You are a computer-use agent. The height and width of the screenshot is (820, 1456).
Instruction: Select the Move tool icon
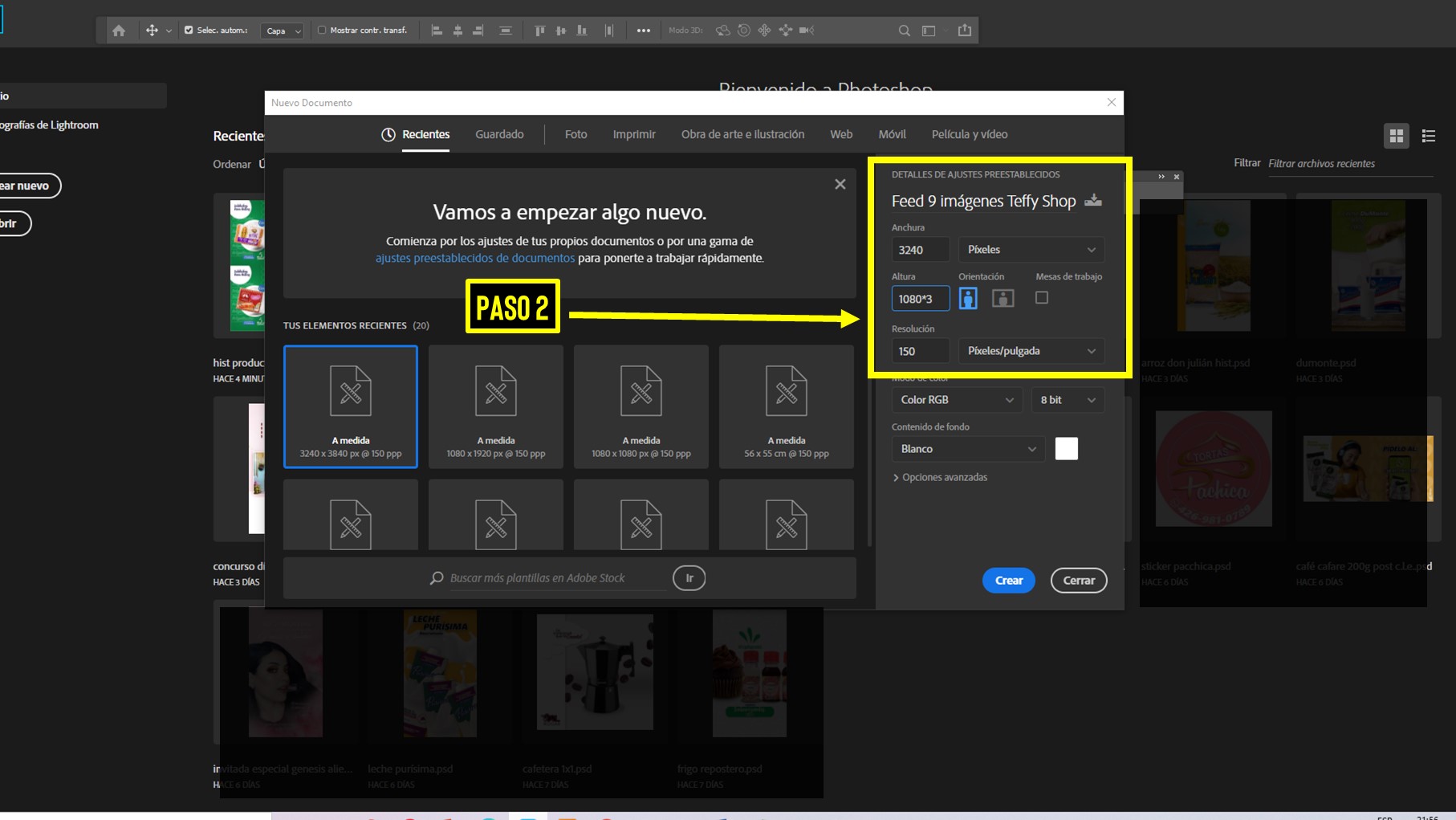pyautogui.click(x=152, y=31)
